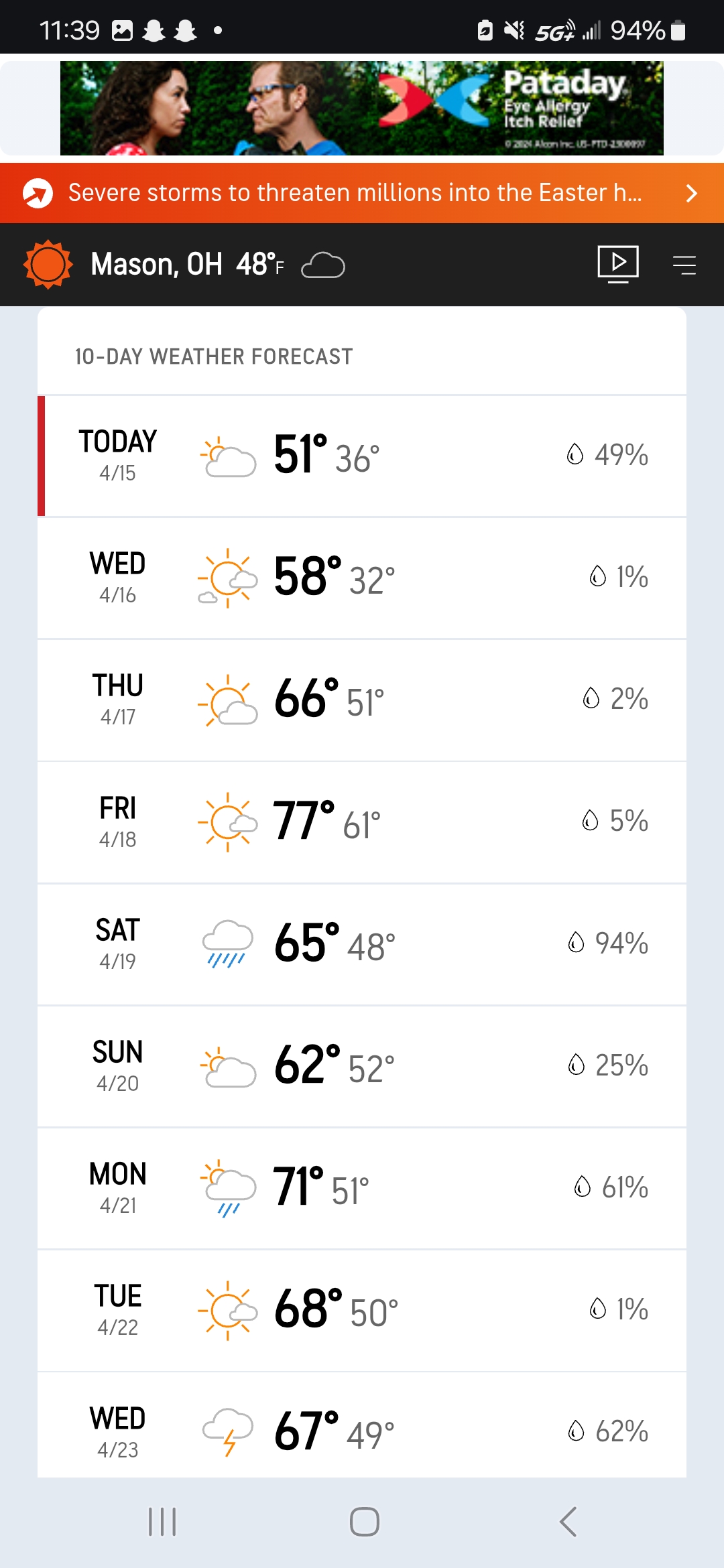Image resolution: width=724 pixels, height=1568 pixels.
Task: Tap the raindrop icon next to 94%
Action: tap(576, 943)
